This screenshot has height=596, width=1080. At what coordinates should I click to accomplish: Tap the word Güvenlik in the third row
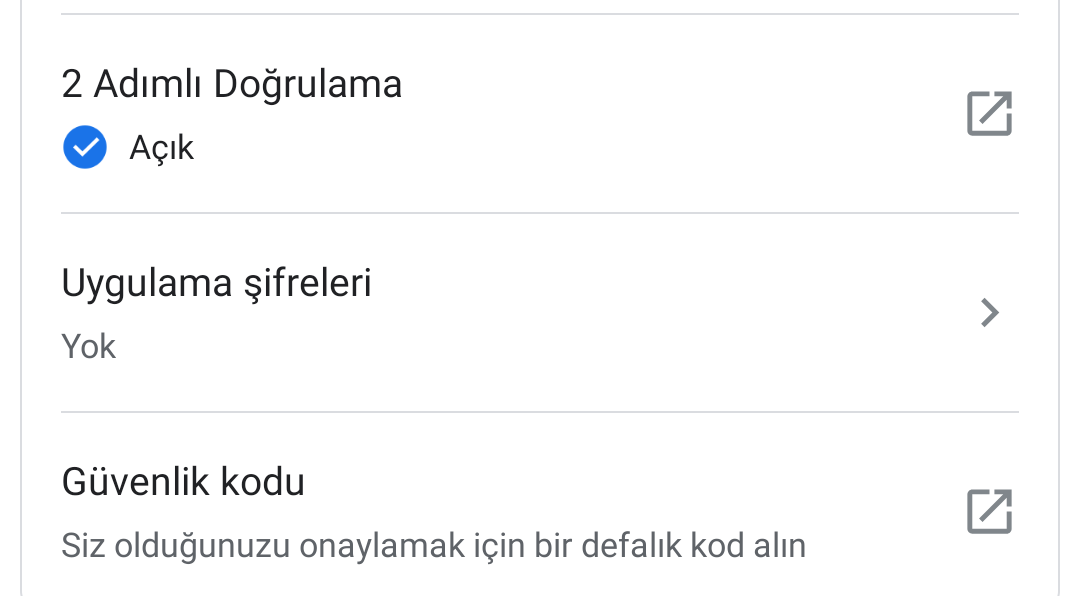coord(135,482)
